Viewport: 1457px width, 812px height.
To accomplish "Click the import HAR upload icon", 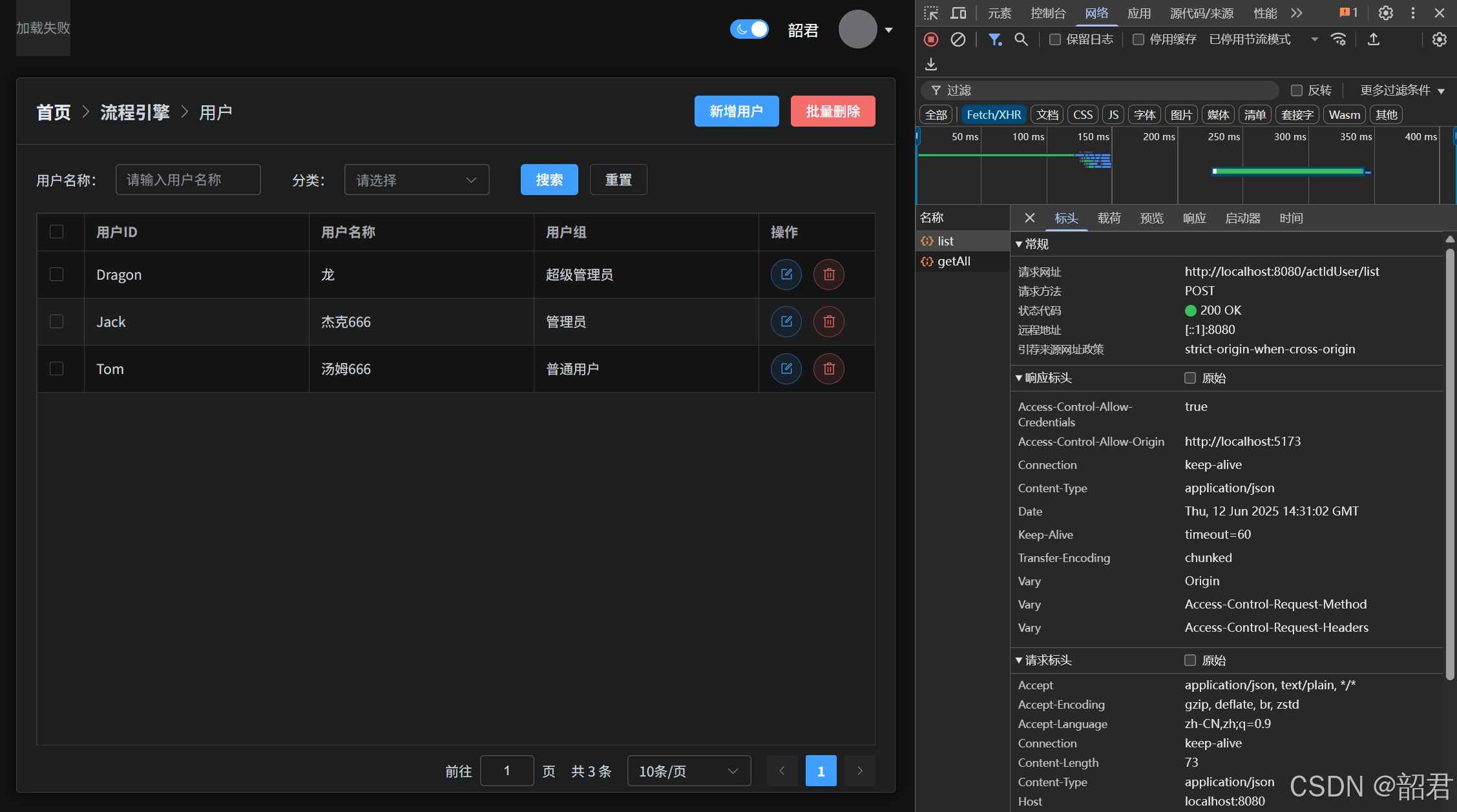I will click(1374, 39).
